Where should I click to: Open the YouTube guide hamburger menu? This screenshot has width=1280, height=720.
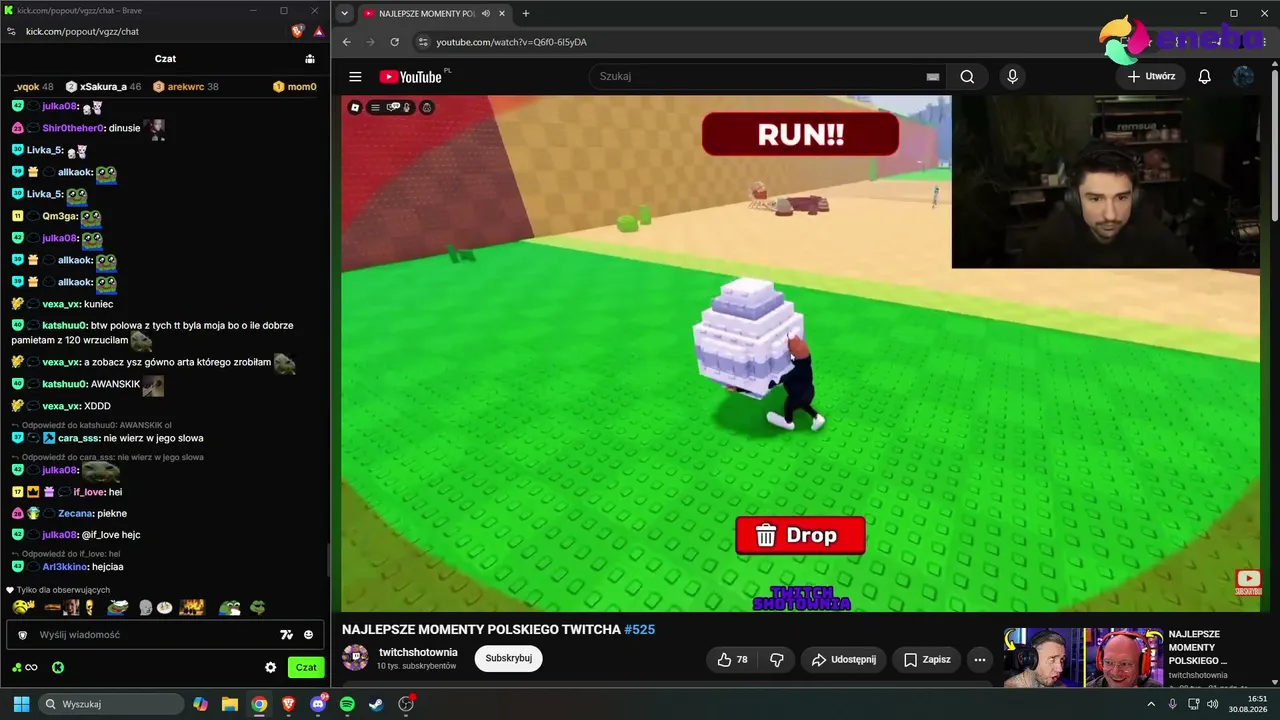[355, 76]
